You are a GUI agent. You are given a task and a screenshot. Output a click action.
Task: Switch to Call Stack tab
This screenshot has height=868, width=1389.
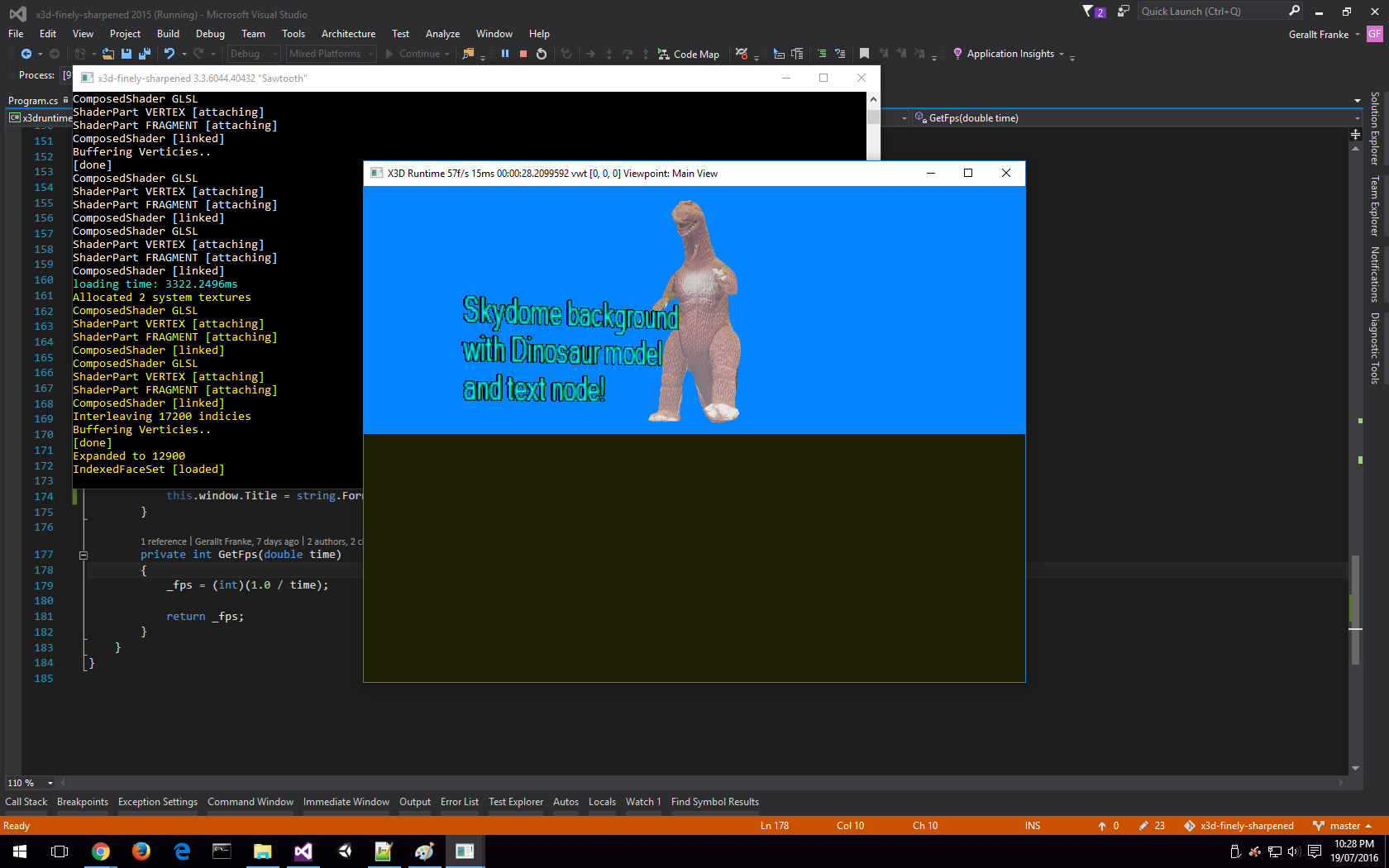pos(26,802)
